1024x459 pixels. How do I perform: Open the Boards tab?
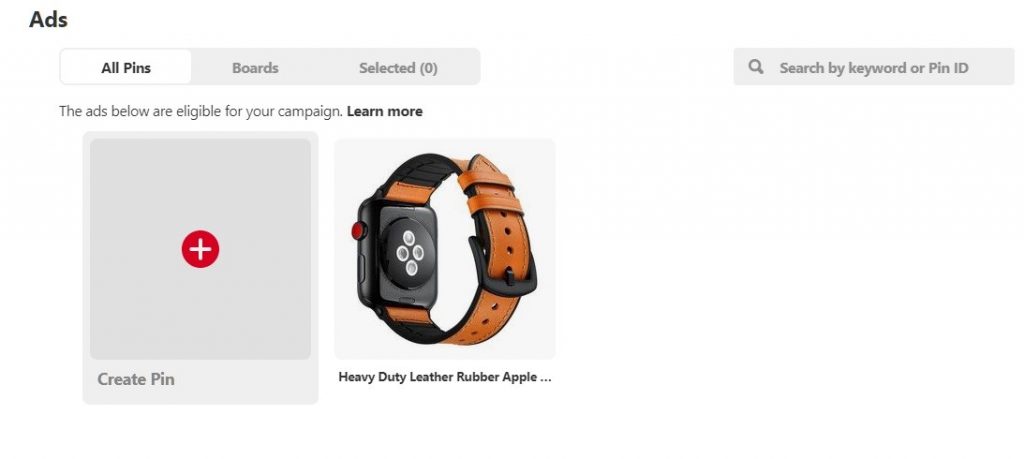coord(255,67)
